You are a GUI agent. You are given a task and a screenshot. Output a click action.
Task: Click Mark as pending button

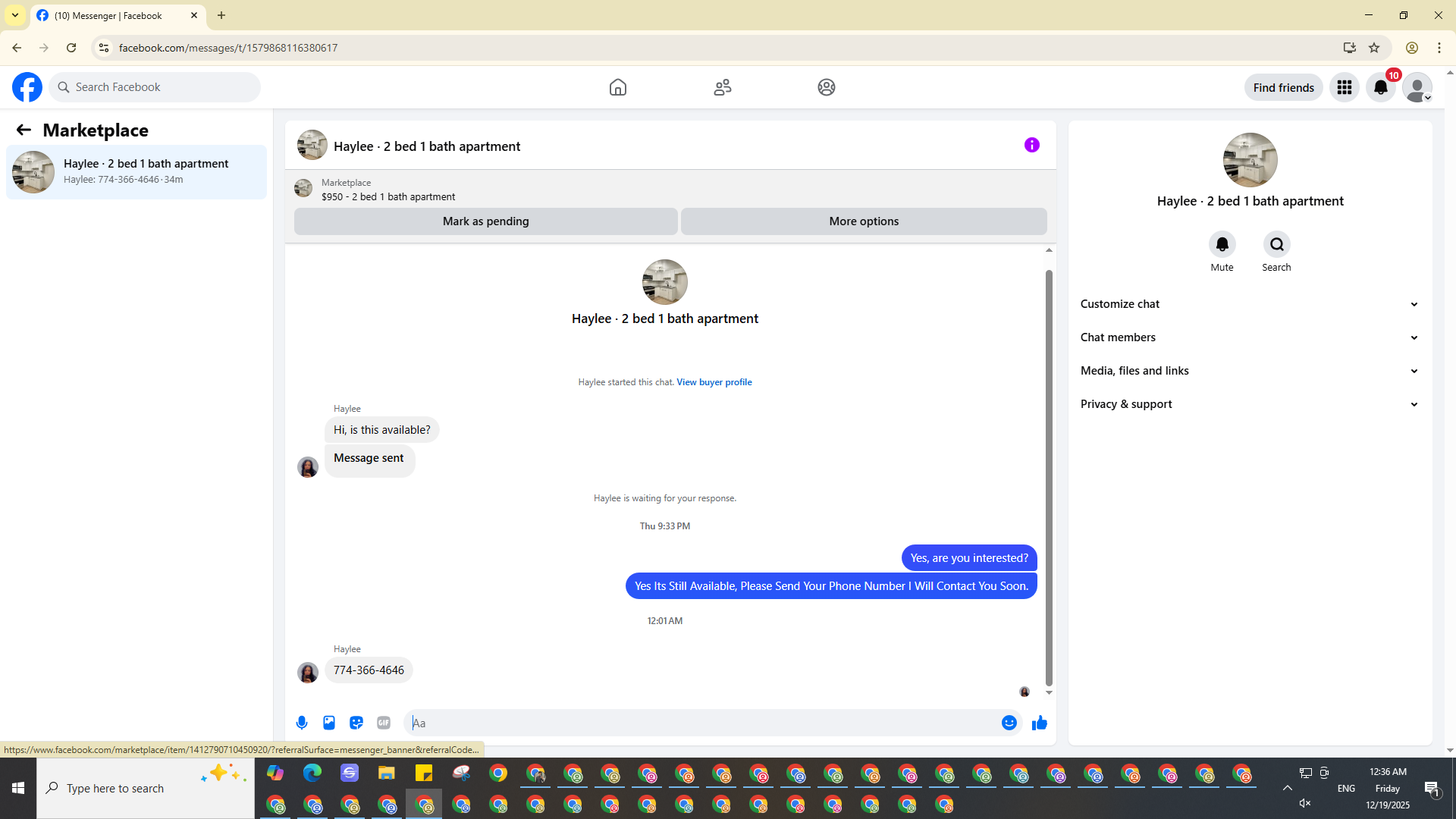click(485, 221)
